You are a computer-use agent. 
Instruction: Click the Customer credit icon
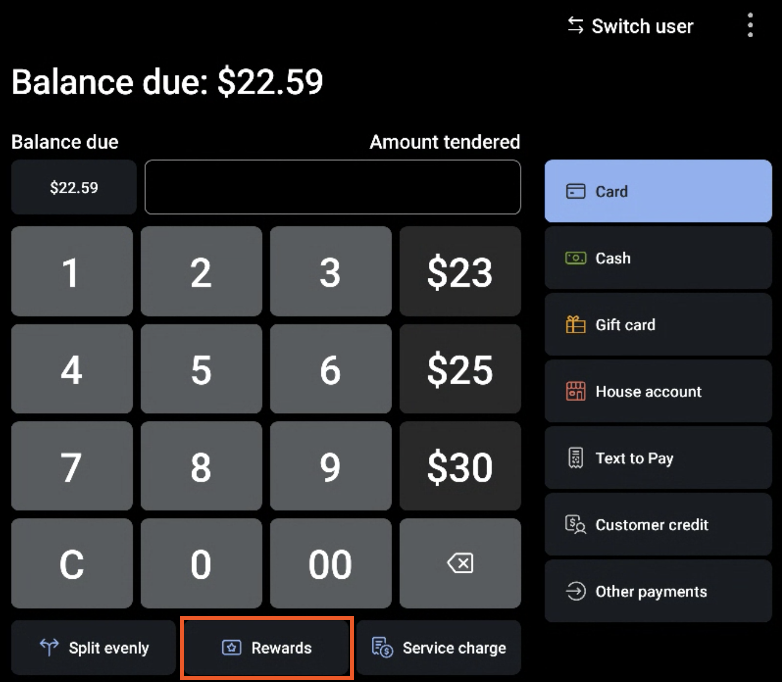coord(575,525)
